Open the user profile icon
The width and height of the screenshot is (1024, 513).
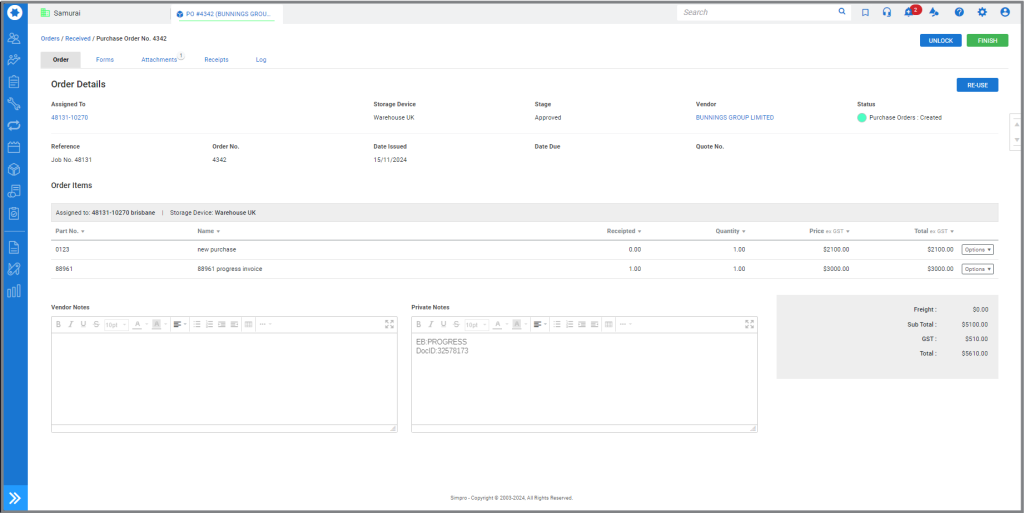pos(1004,12)
